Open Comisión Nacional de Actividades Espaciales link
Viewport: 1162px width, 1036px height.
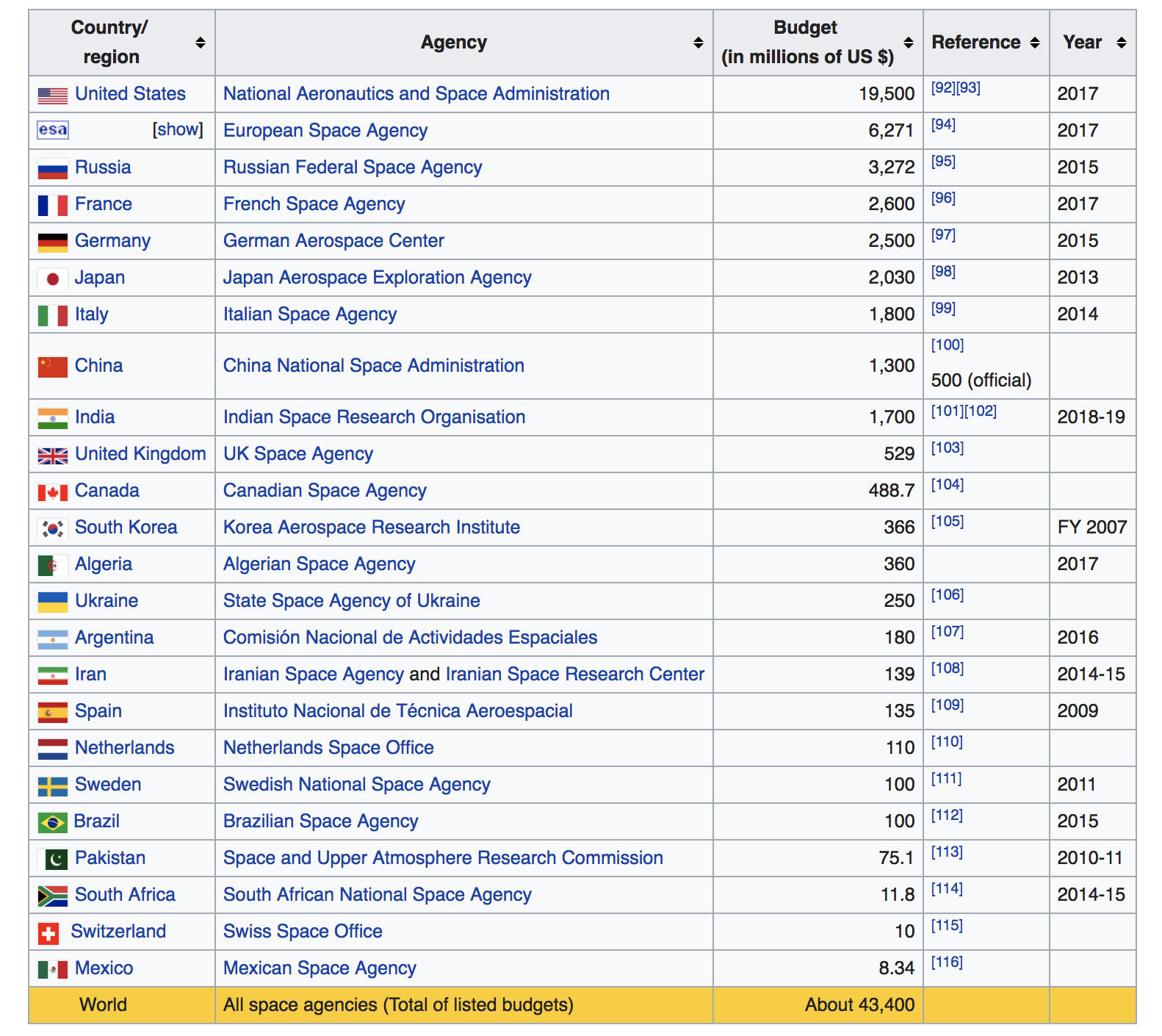click(411, 638)
